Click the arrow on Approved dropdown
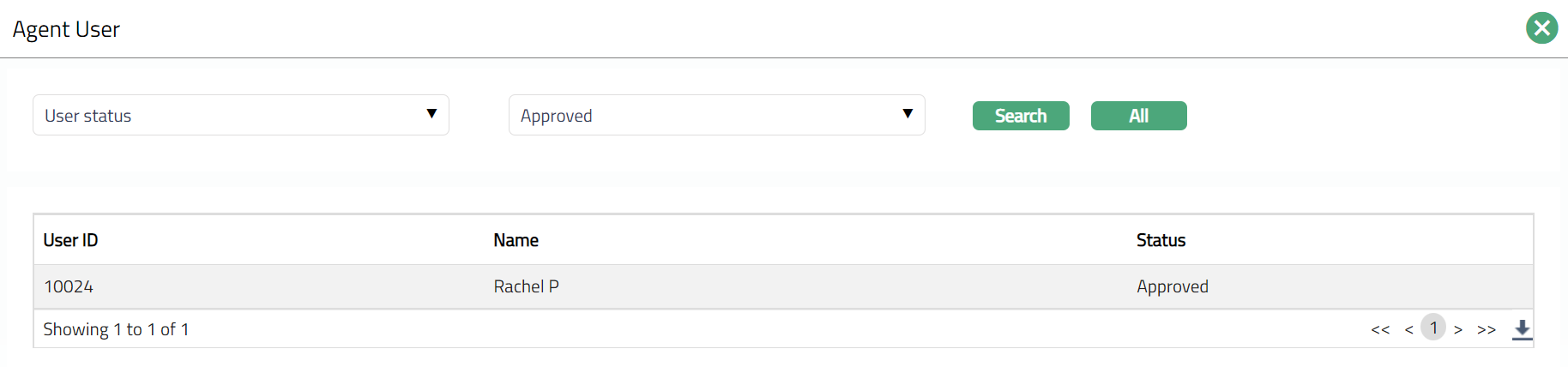This screenshot has height=367, width=1568. pyautogui.click(x=908, y=114)
